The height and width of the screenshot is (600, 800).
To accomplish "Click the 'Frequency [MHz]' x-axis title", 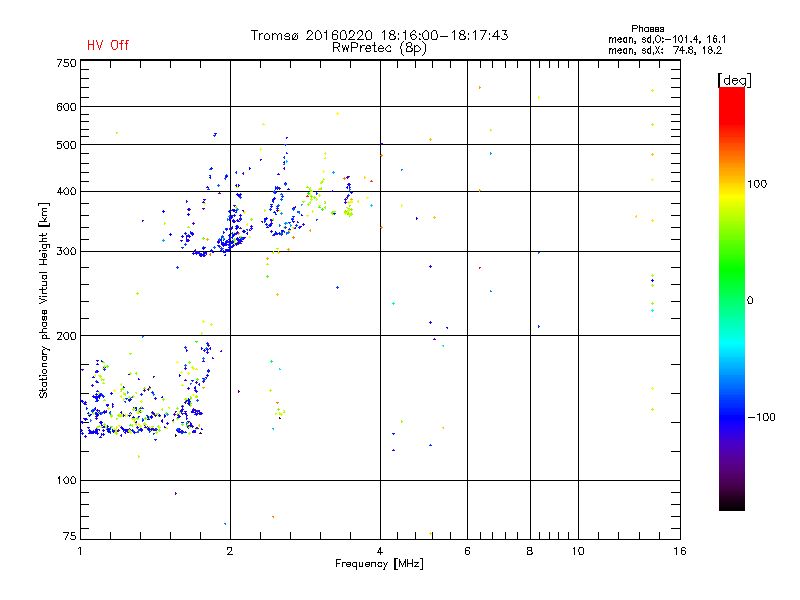I will 379,564.
